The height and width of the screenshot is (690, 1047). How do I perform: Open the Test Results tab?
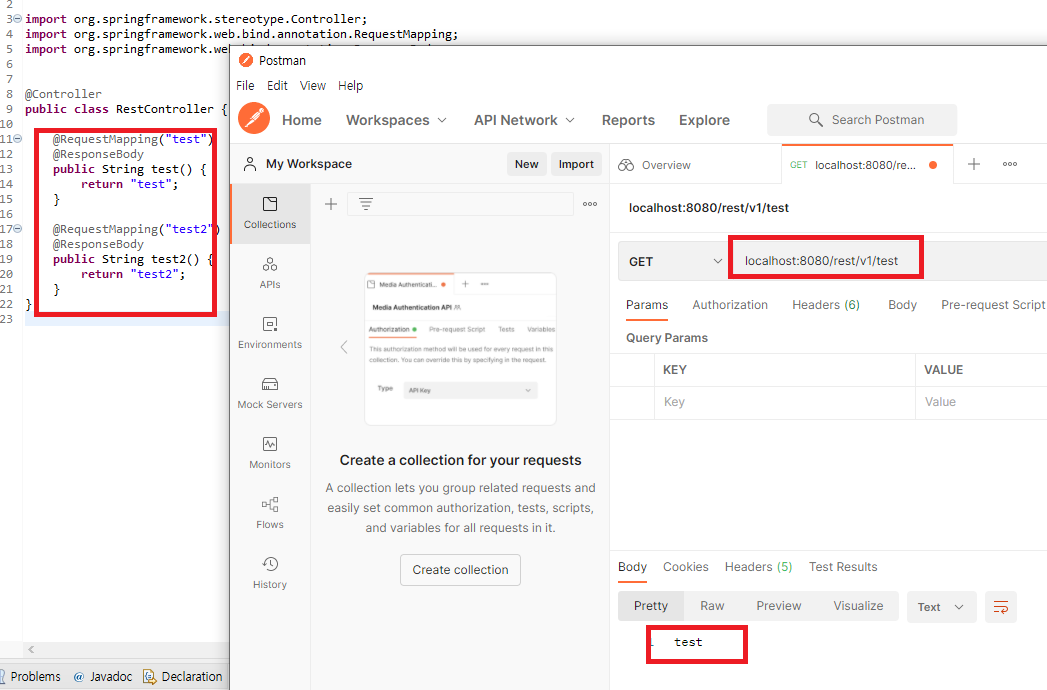click(843, 566)
